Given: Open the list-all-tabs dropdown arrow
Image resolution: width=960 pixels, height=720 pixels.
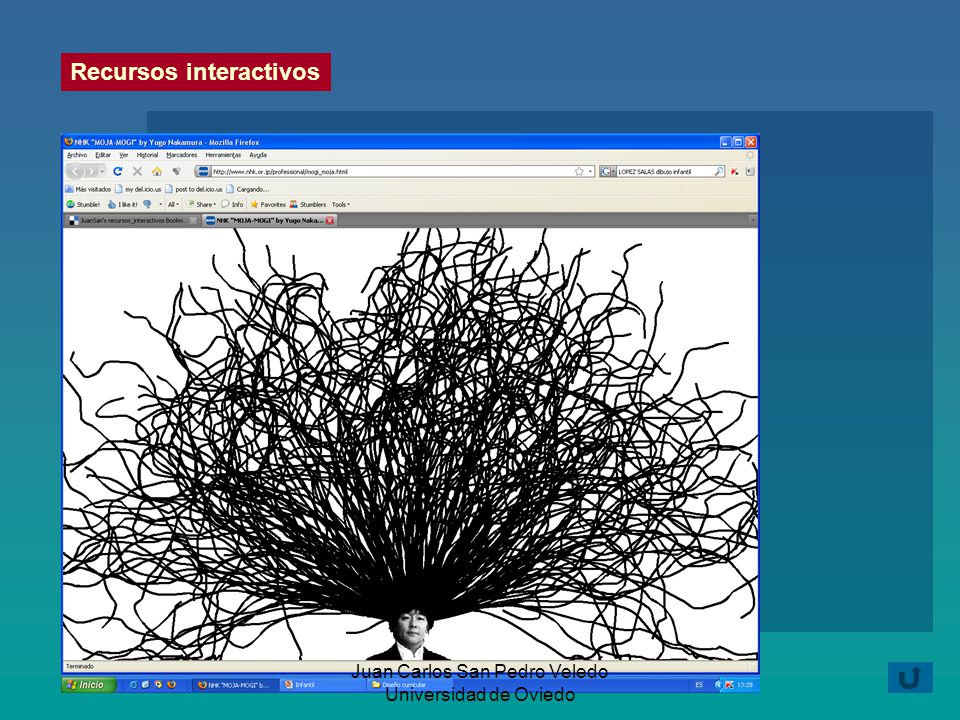Looking at the screenshot, I should pos(752,220).
